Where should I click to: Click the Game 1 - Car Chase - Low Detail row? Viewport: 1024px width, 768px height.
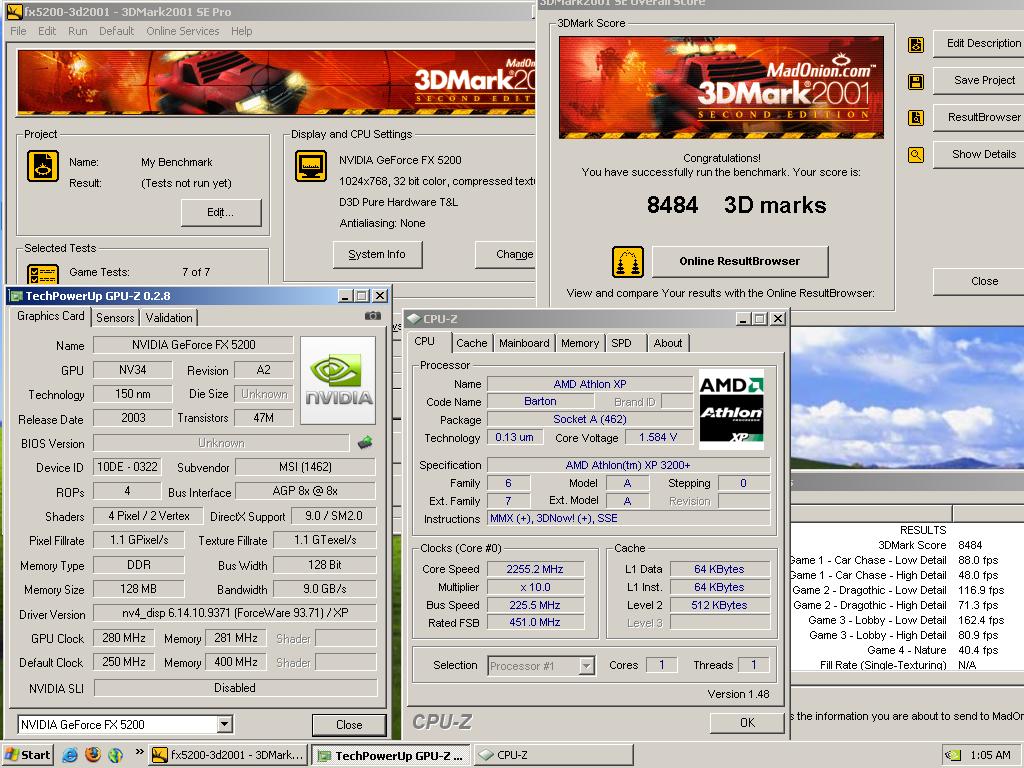click(908, 560)
